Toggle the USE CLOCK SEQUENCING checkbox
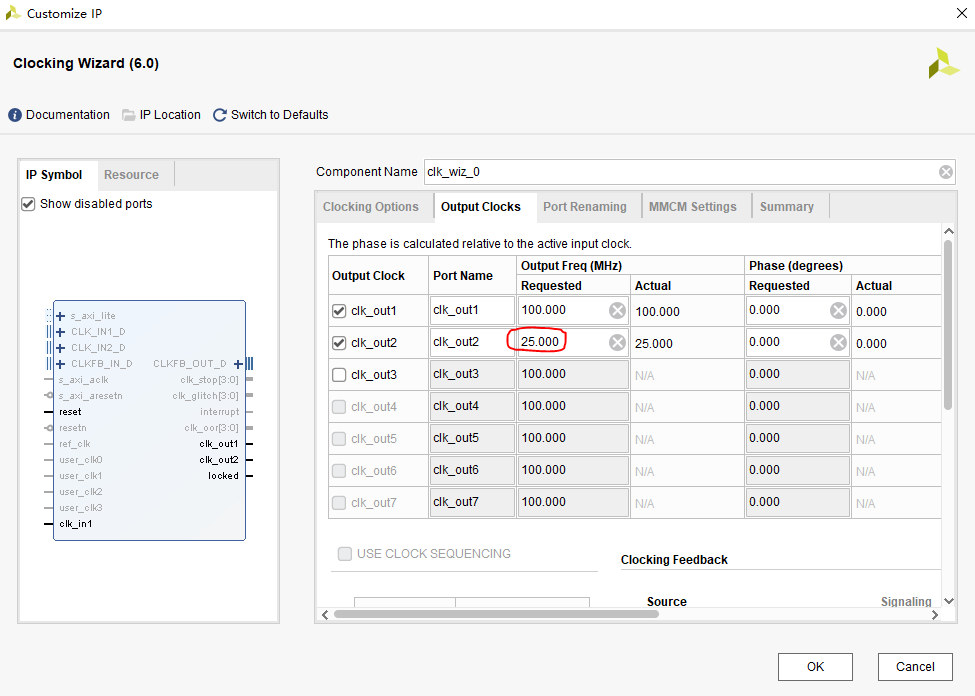This screenshot has height=696, width=975. tap(344, 554)
